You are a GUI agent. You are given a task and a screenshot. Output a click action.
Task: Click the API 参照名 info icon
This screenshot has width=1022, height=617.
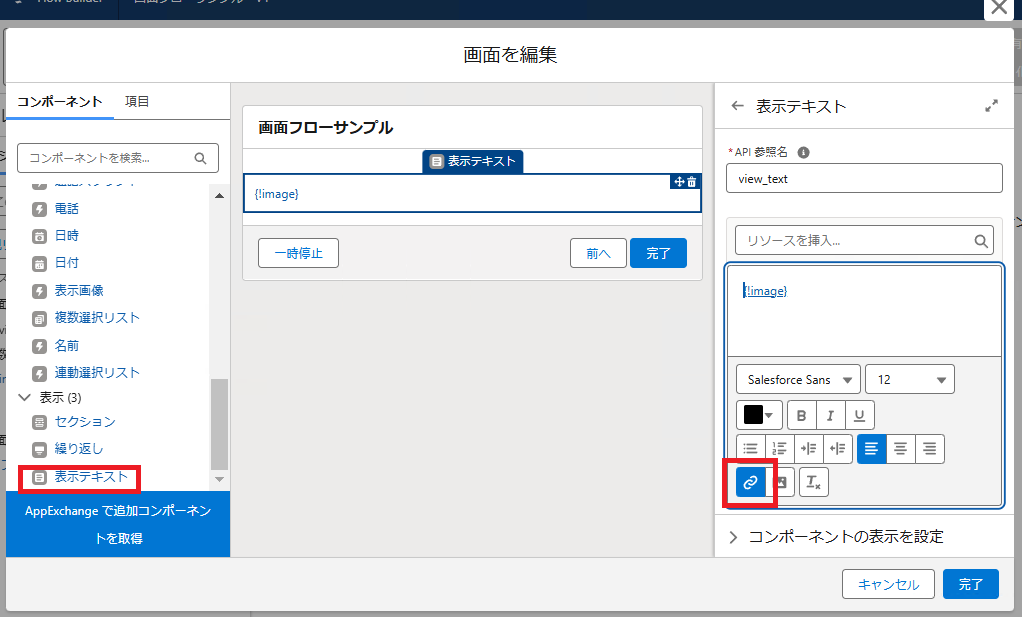(804, 152)
